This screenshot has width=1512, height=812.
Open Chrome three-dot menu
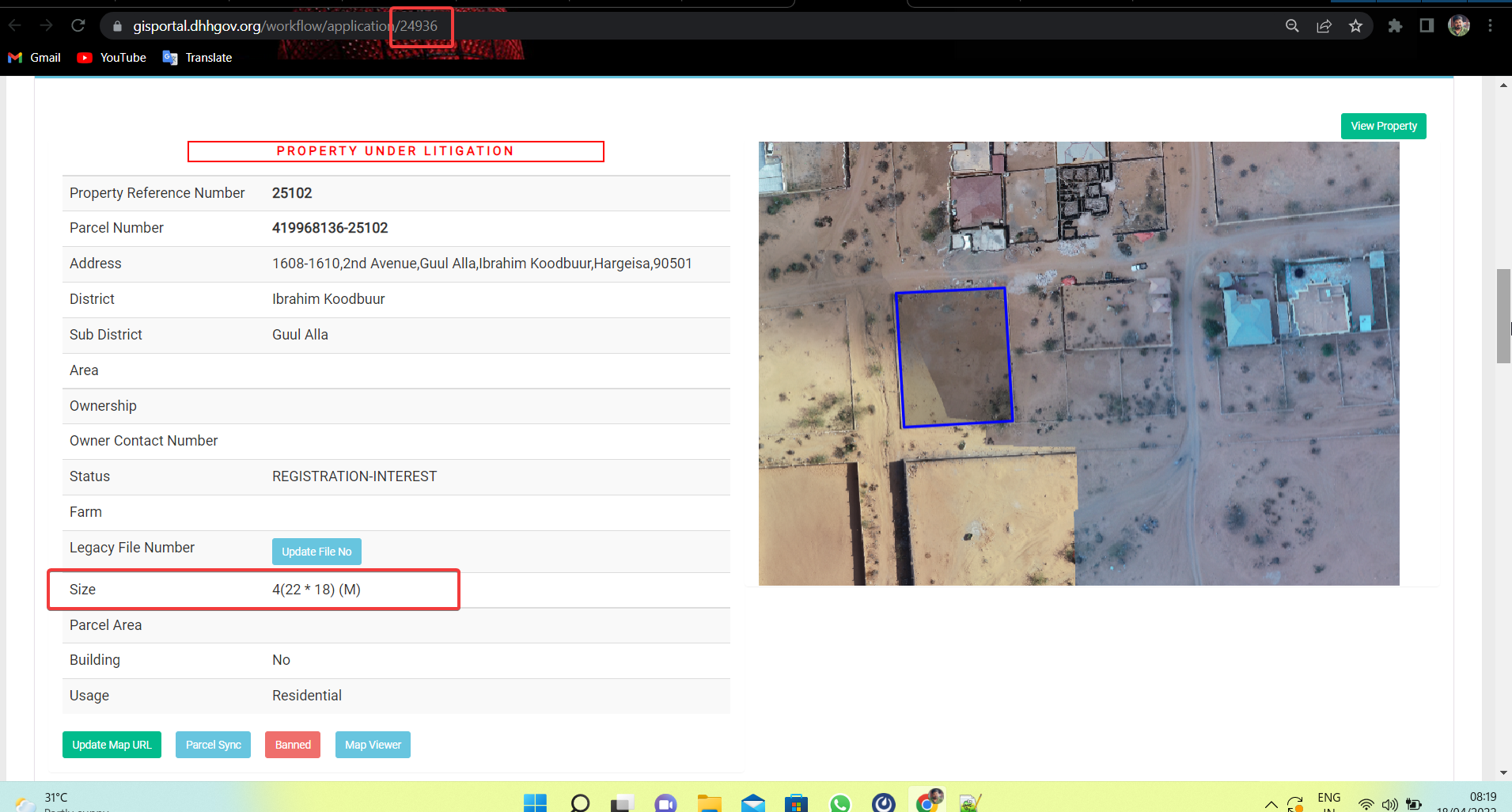(1491, 26)
